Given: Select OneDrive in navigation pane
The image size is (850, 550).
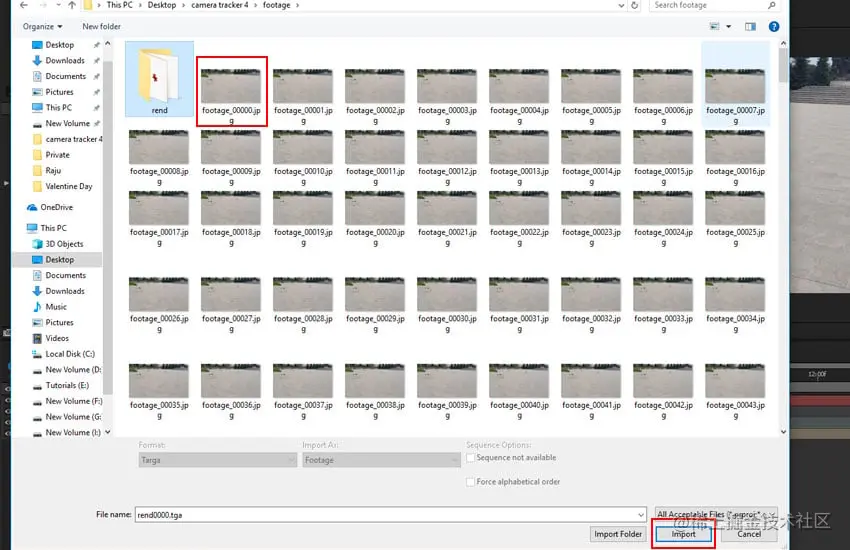Looking at the screenshot, I should click(56, 208).
